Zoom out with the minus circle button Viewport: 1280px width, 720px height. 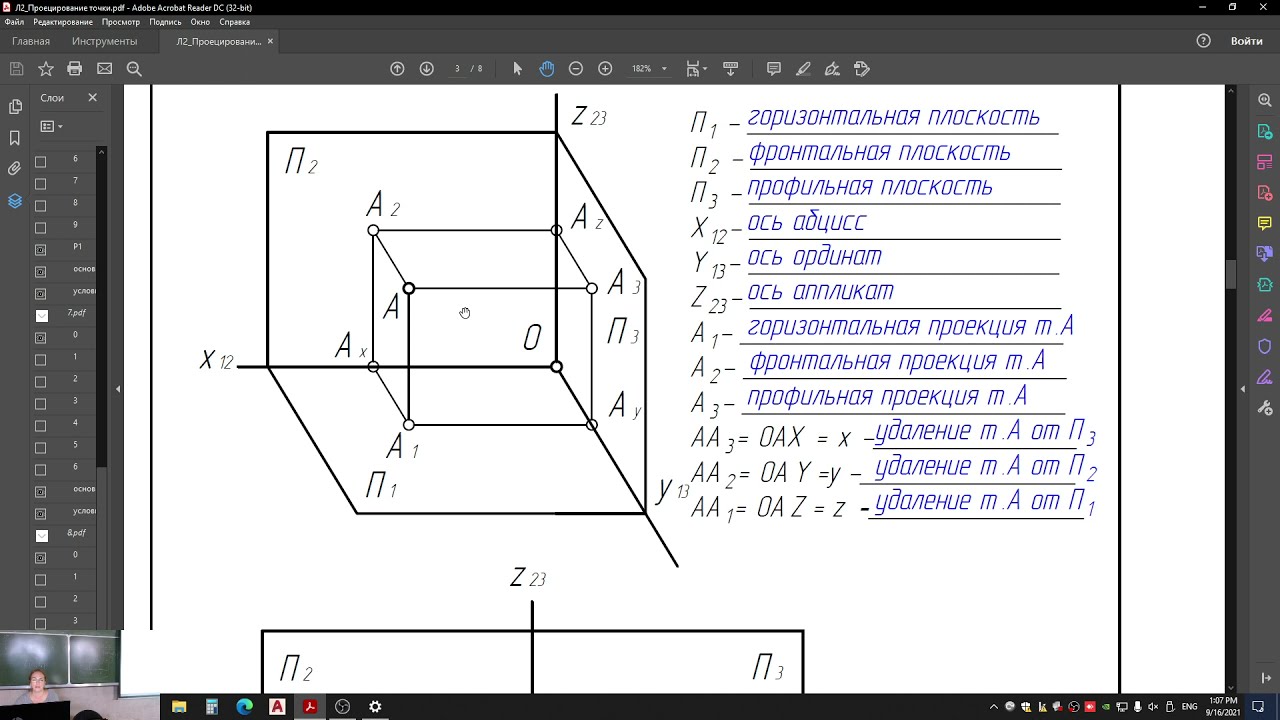[576, 69]
